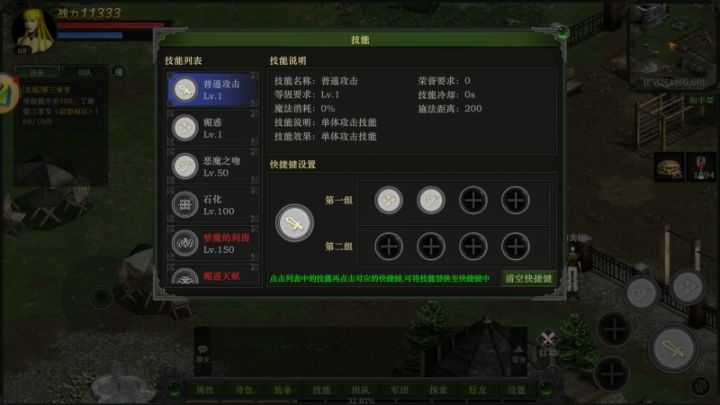Click the first hotkey slot in 第一组
The width and height of the screenshot is (720, 405).
388,200
